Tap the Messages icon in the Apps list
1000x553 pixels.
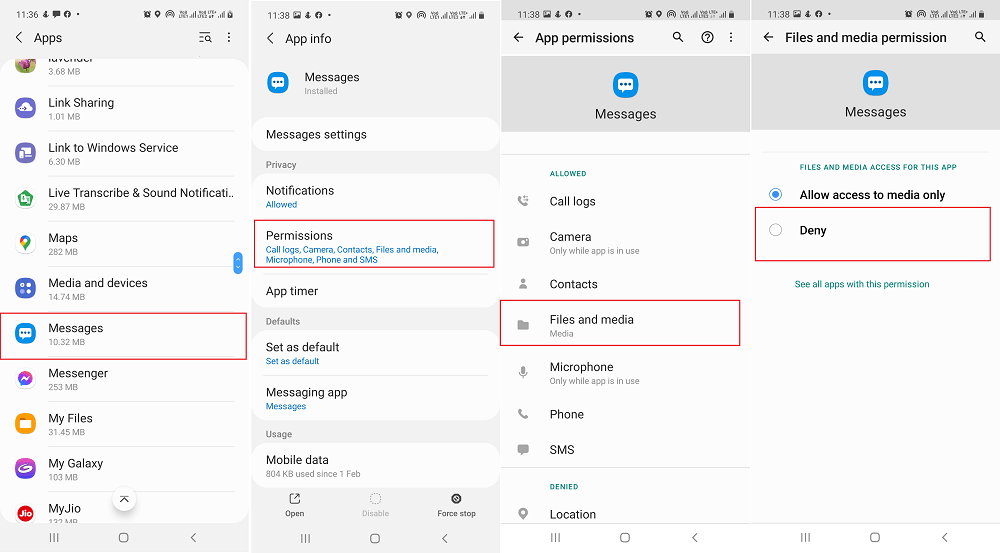pos(26,334)
